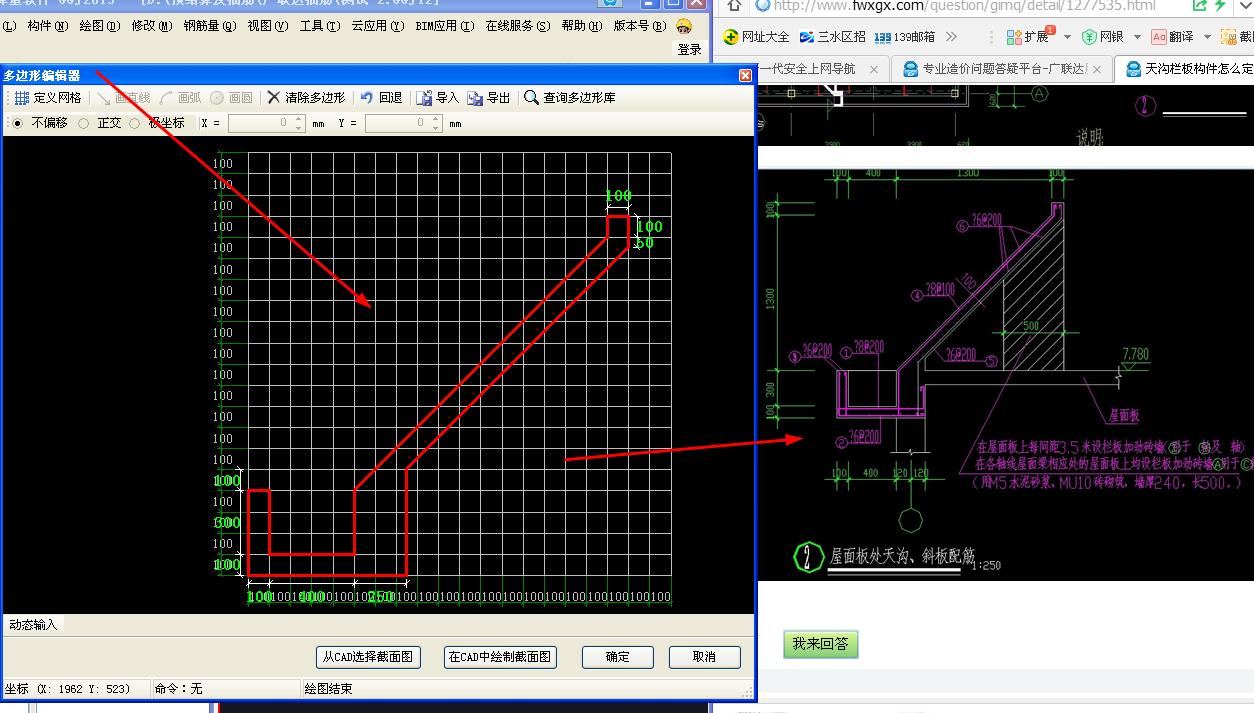Click the 扩展 extensions icon in browser

click(x=1014, y=37)
